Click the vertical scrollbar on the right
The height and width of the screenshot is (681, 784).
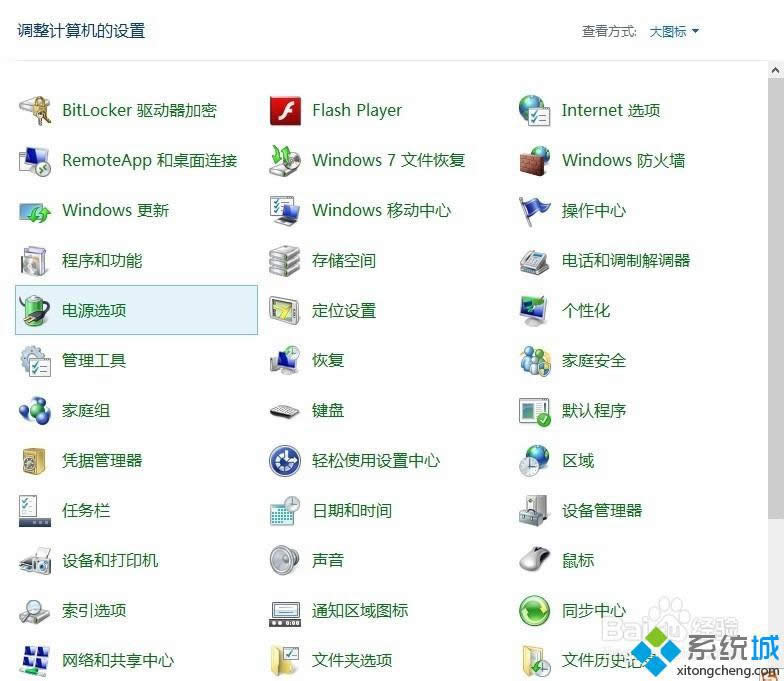tap(776, 300)
